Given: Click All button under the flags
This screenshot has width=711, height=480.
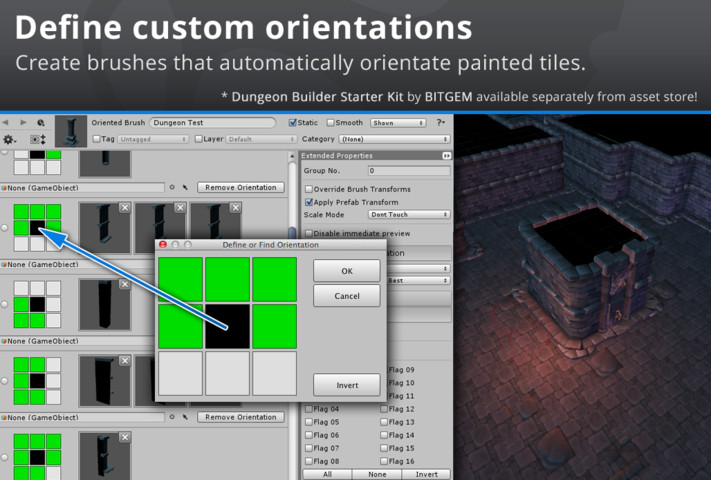Looking at the screenshot, I should (327, 474).
